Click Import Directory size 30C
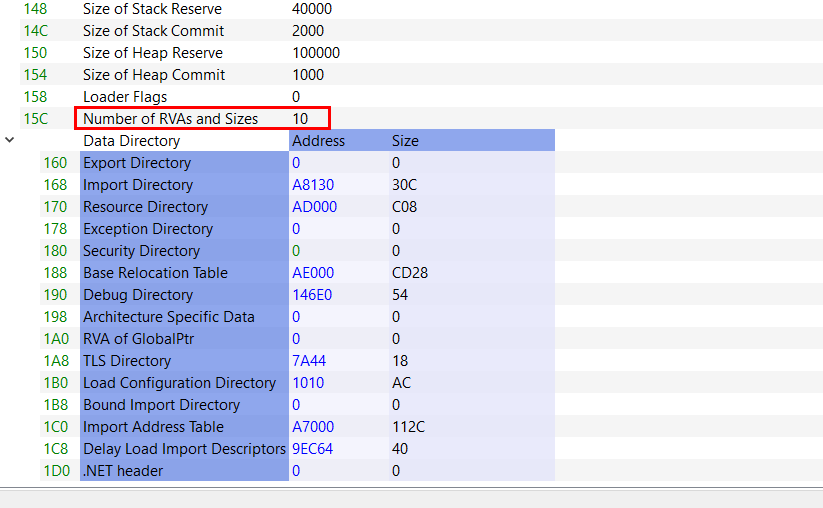The height and width of the screenshot is (508, 823). 404,185
